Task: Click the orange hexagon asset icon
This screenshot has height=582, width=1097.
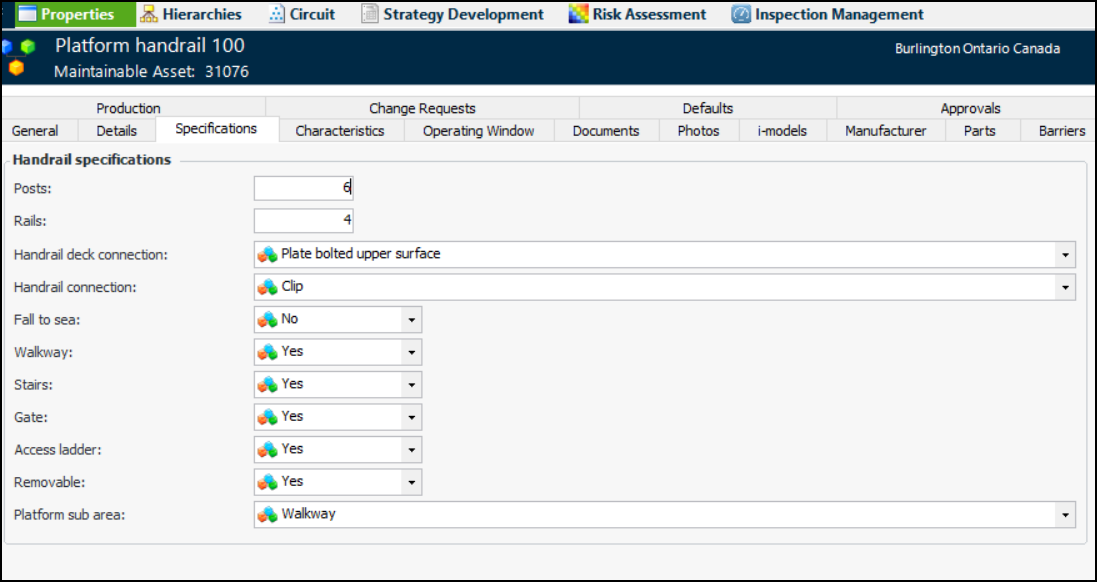Action: [x=16, y=69]
